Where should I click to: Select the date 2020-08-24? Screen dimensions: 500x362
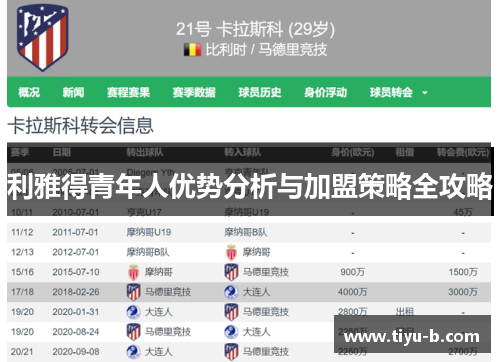click(x=76, y=332)
